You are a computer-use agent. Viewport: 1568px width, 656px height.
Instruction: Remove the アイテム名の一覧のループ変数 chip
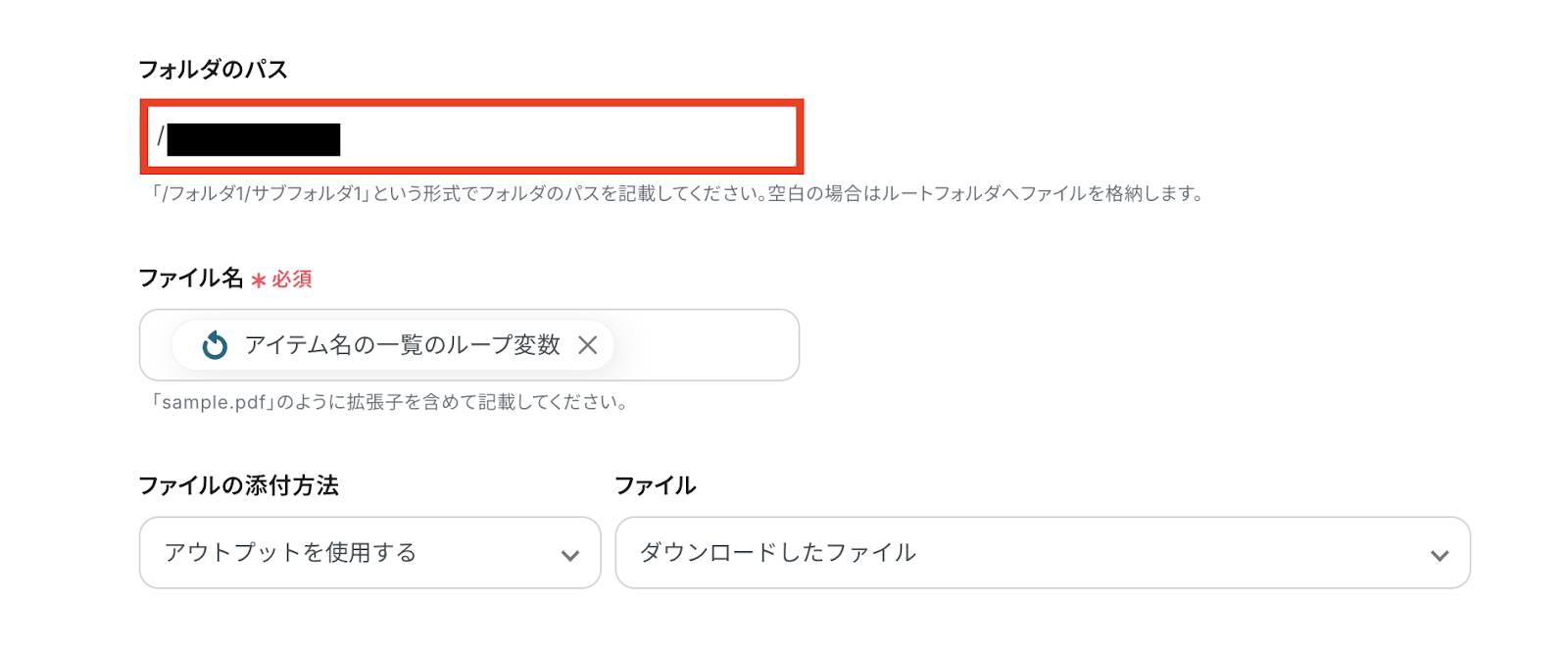[x=587, y=345]
